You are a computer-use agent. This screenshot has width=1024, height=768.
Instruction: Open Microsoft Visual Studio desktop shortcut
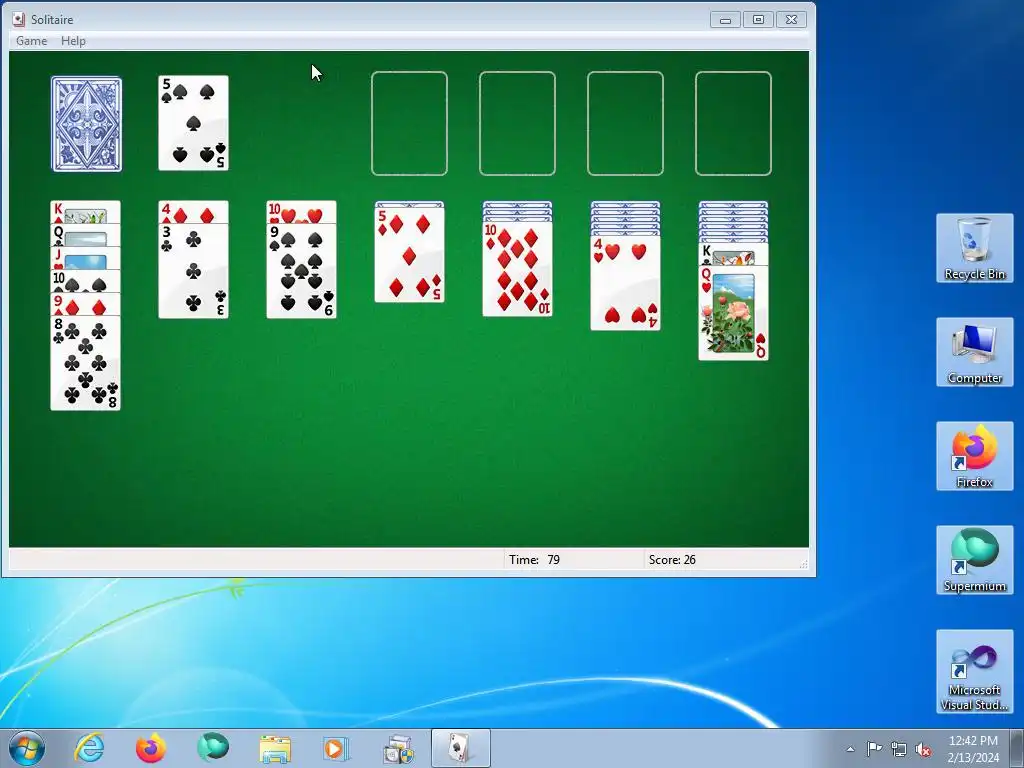click(x=974, y=671)
